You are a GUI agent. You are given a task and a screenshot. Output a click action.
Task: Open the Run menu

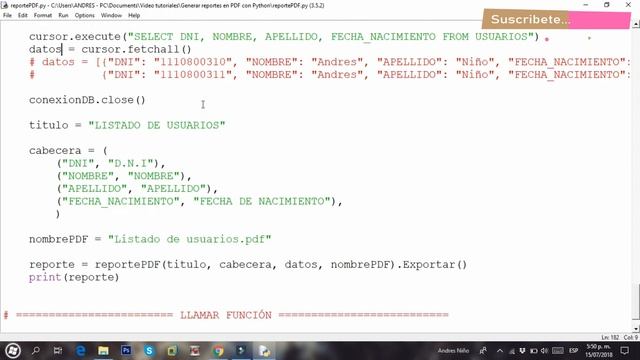pos(63,15)
